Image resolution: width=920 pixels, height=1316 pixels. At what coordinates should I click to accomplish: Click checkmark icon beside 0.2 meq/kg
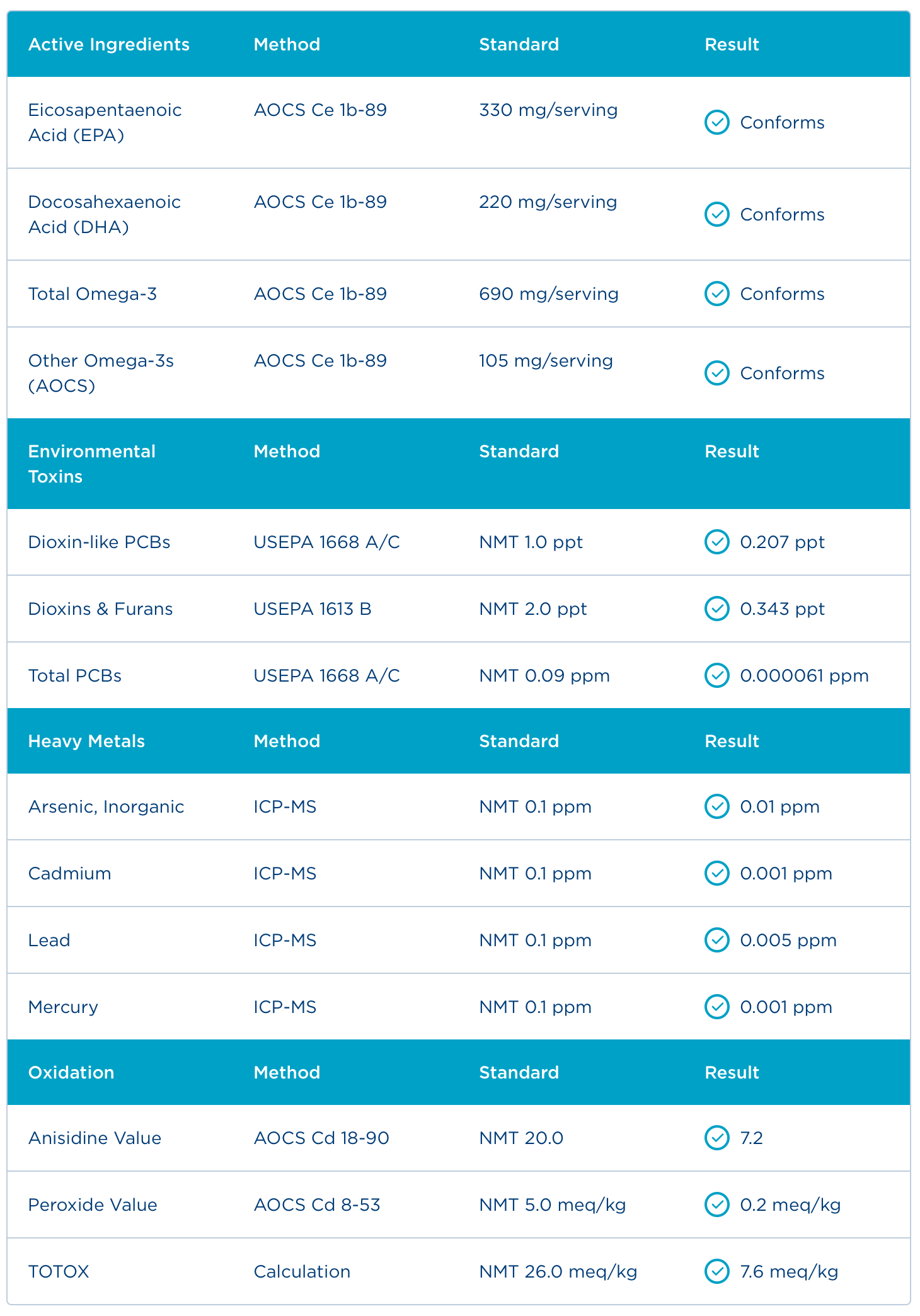716,1204
